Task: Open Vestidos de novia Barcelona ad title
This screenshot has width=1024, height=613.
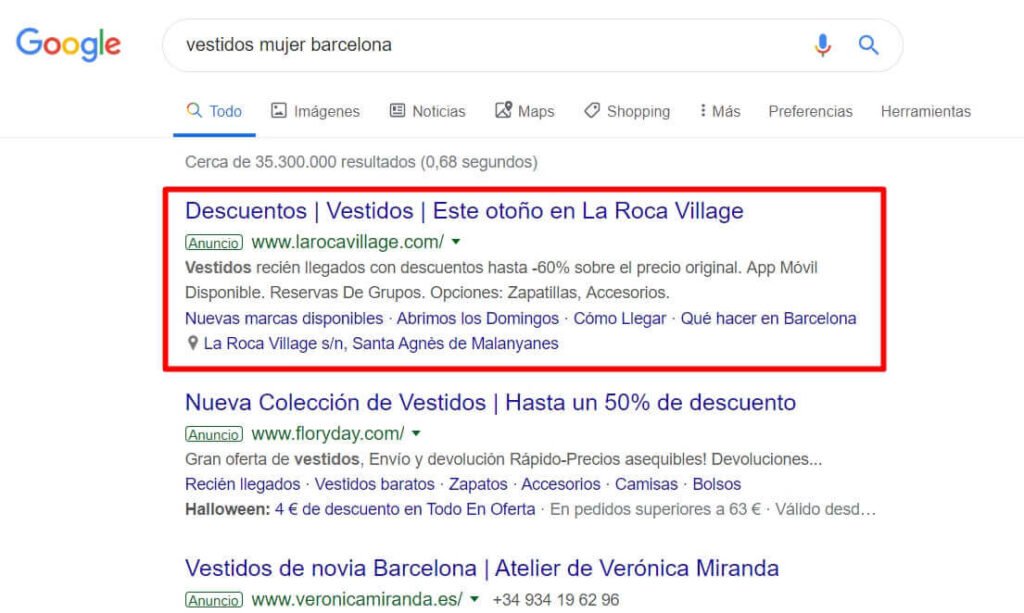Action: coord(482,568)
